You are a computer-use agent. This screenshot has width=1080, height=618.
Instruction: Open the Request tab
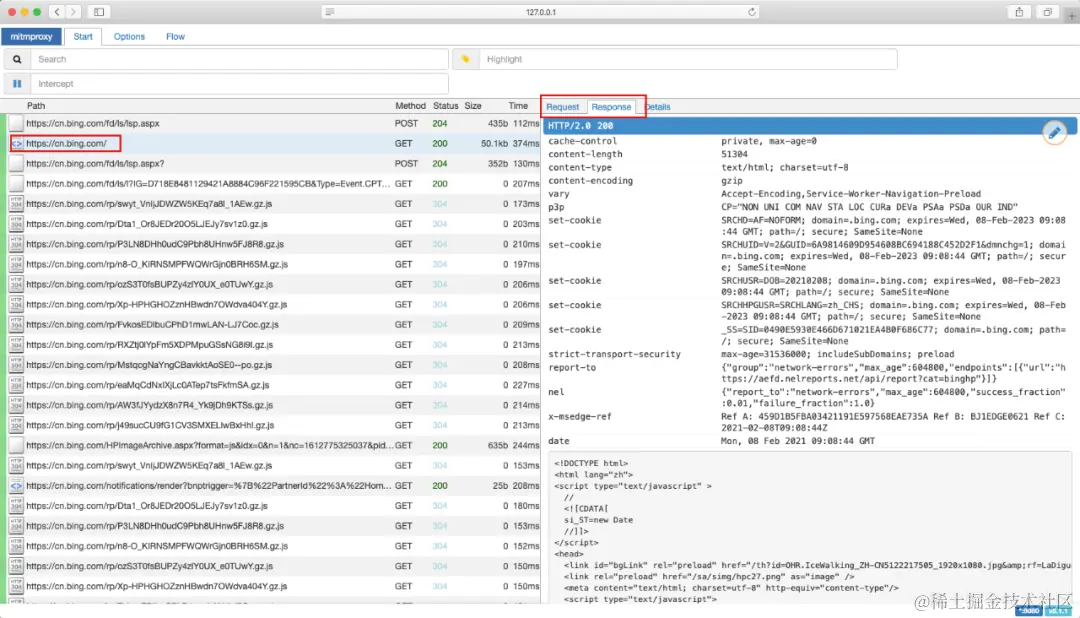point(563,107)
